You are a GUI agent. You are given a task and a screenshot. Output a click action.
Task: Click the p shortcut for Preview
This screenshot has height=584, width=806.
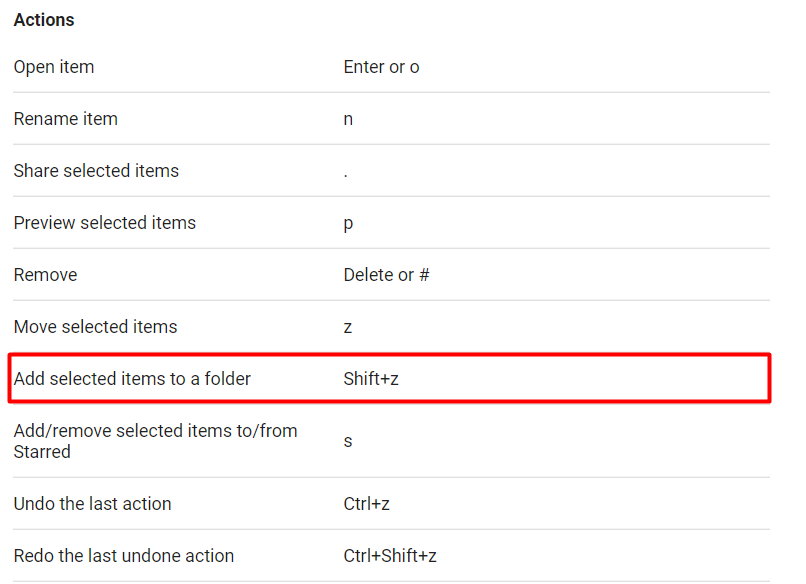348,224
